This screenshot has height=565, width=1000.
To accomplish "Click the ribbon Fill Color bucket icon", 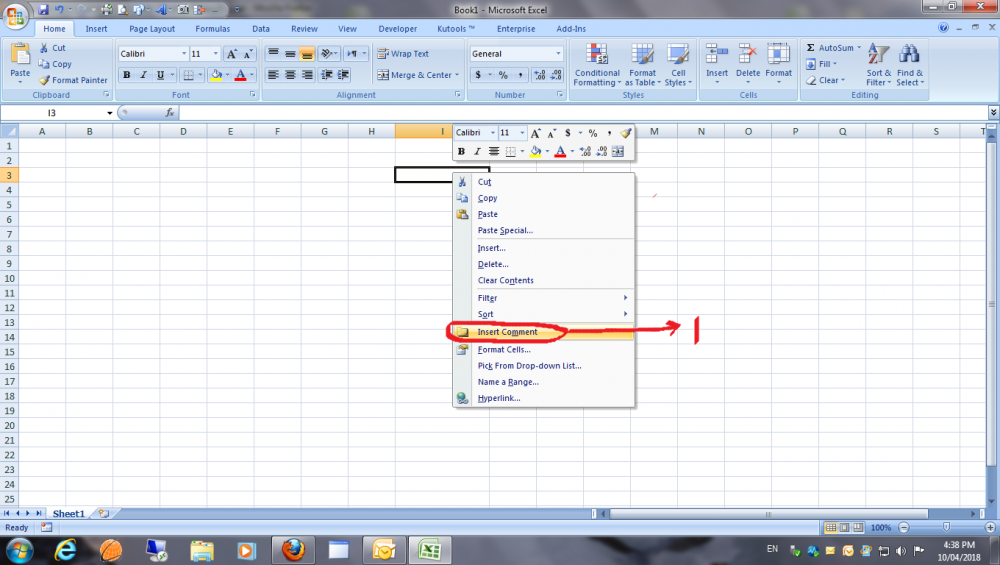I will coord(216,75).
